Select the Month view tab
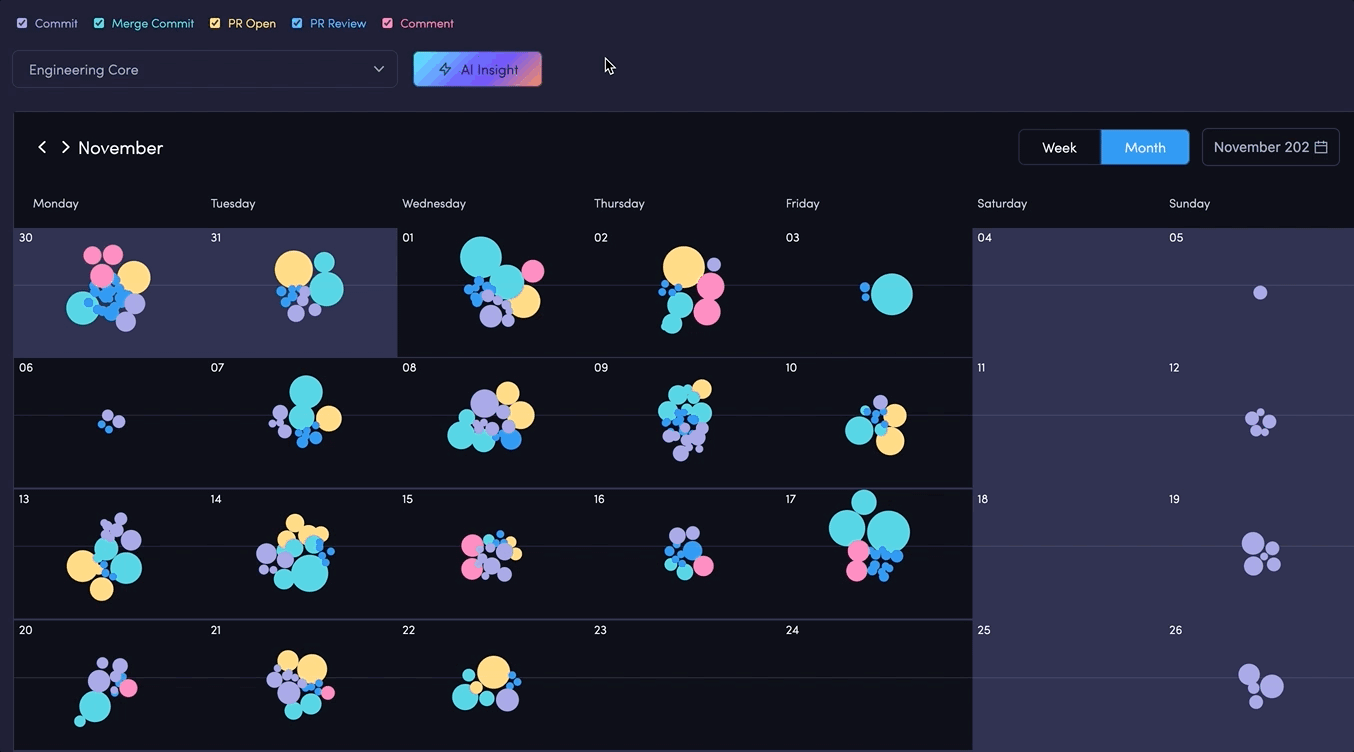 (x=1144, y=147)
